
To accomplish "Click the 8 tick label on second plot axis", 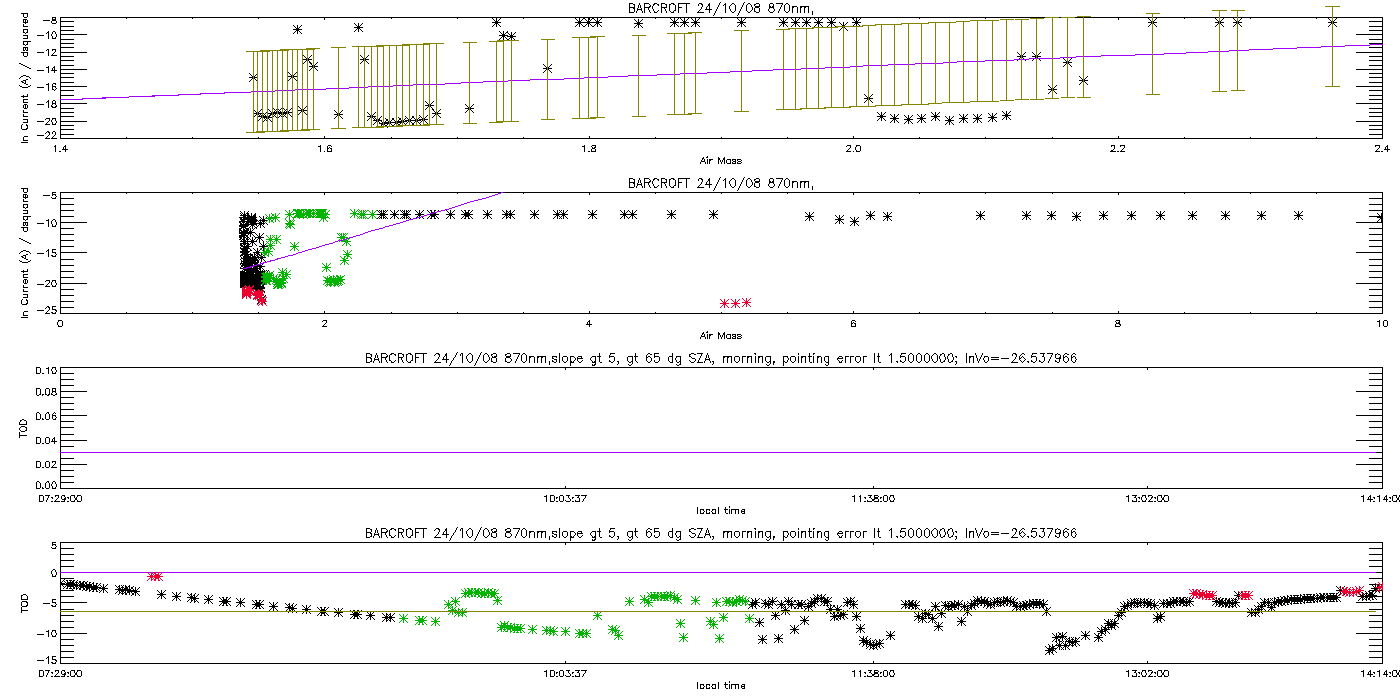I will click(1118, 324).
